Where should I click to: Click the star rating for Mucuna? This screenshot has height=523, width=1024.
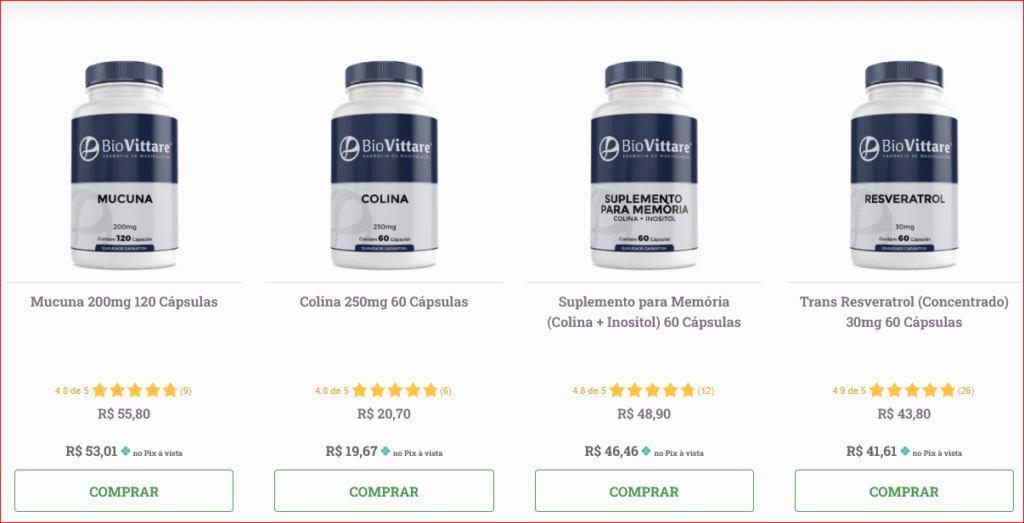click(135, 391)
